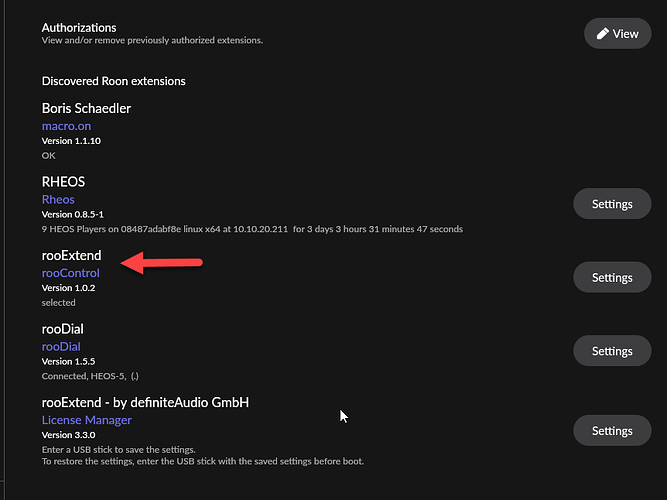Screen dimensions: 667x500
Task: Click the rooExtend title beside red arrow
Action: 71,255
